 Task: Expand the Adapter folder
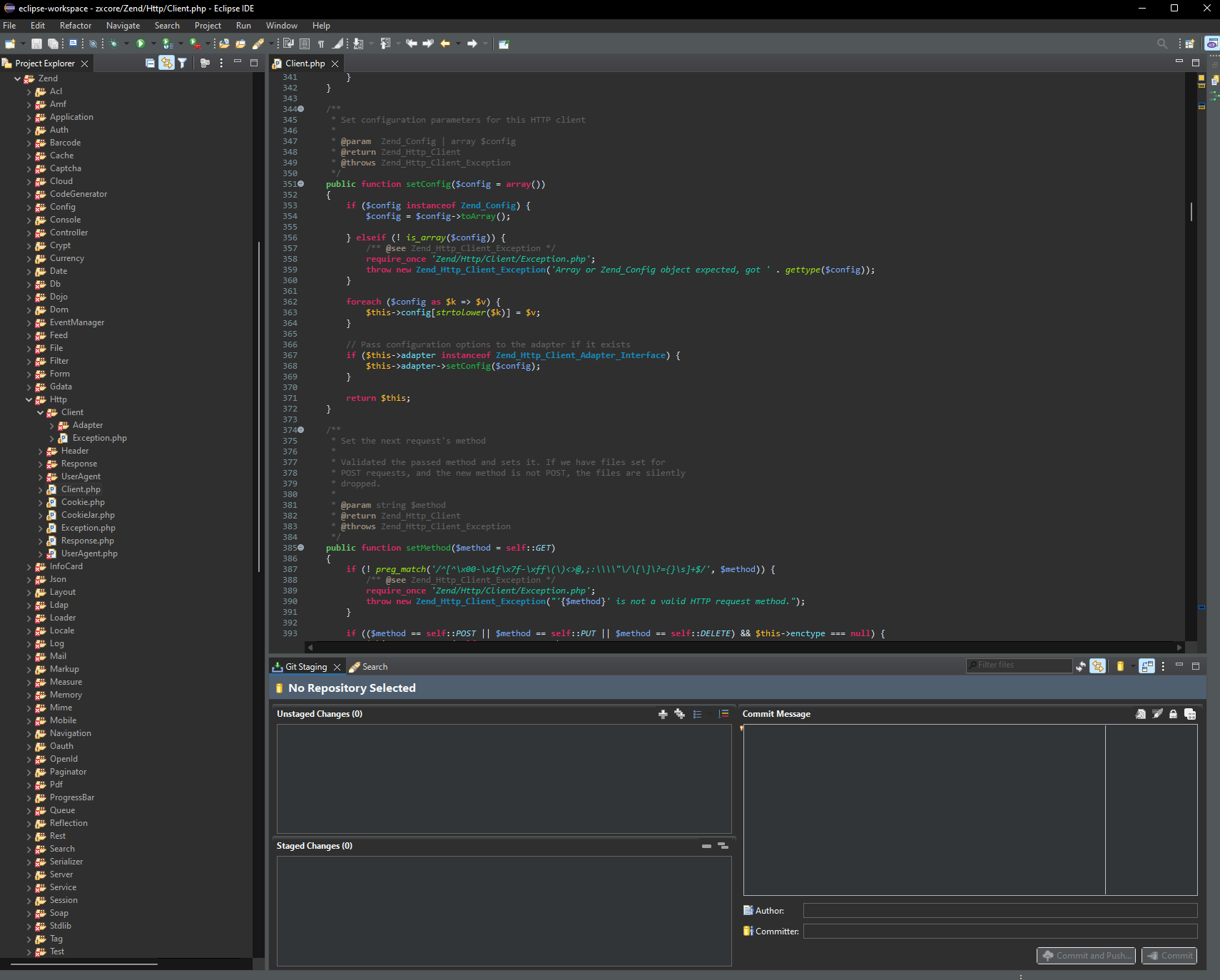[52, 425]
